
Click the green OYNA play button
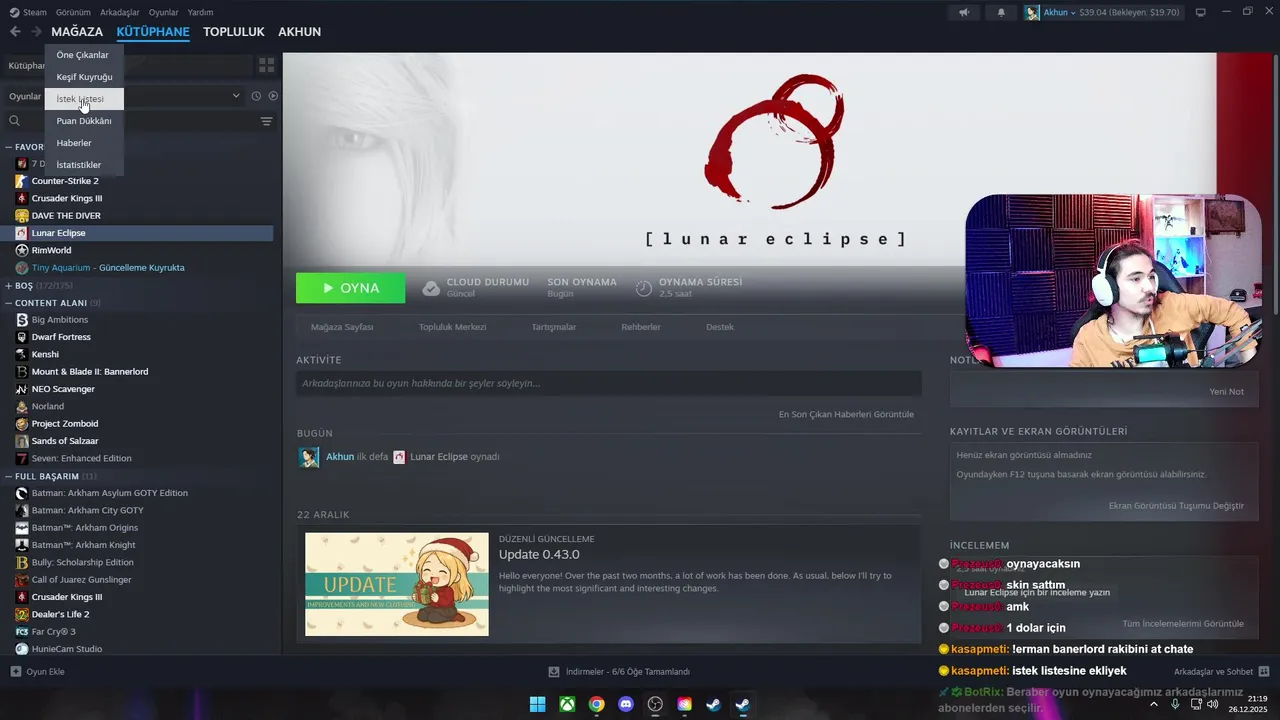(351, 288)
